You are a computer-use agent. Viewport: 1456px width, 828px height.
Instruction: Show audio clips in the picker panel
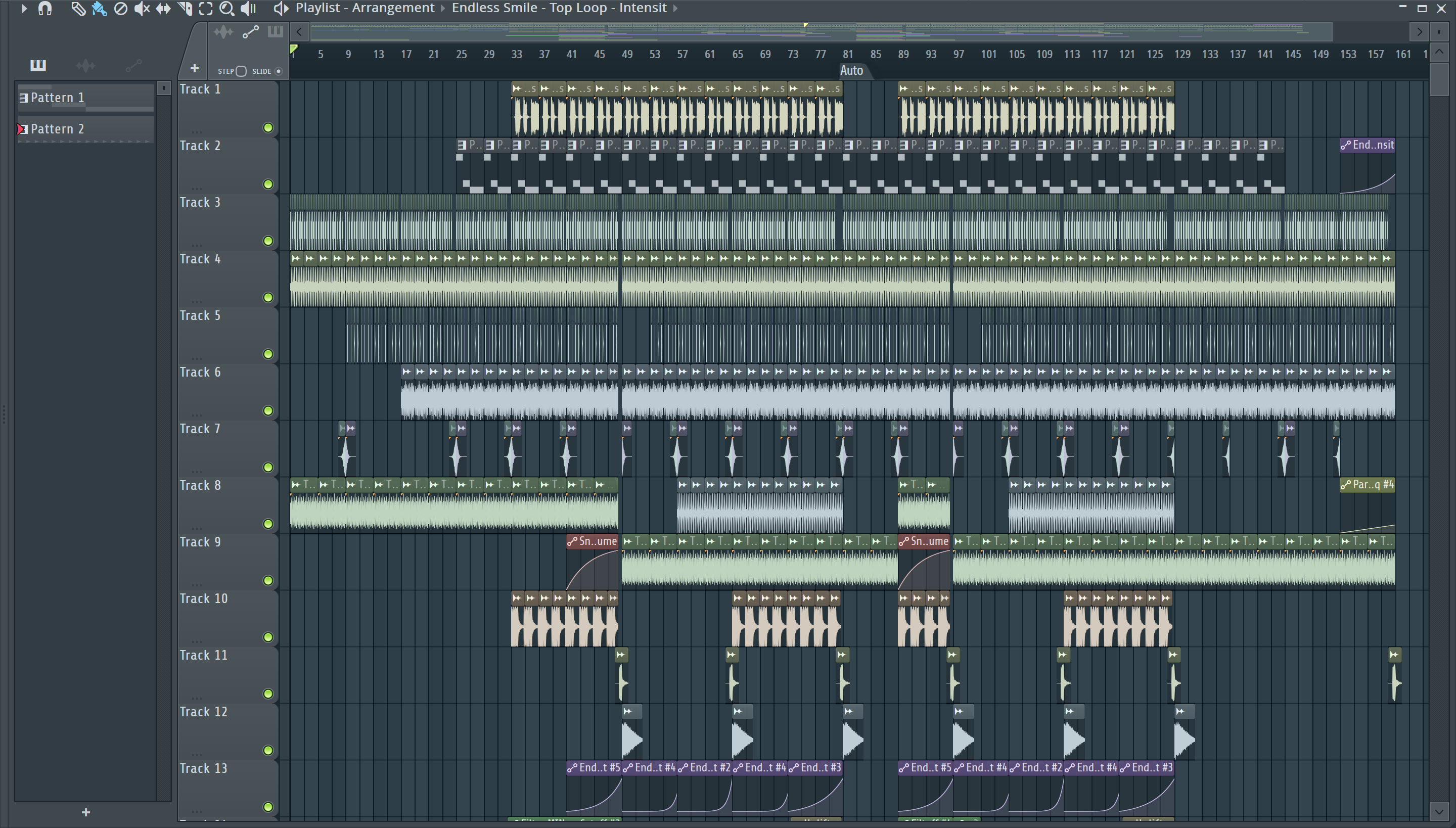click(85, 65)
